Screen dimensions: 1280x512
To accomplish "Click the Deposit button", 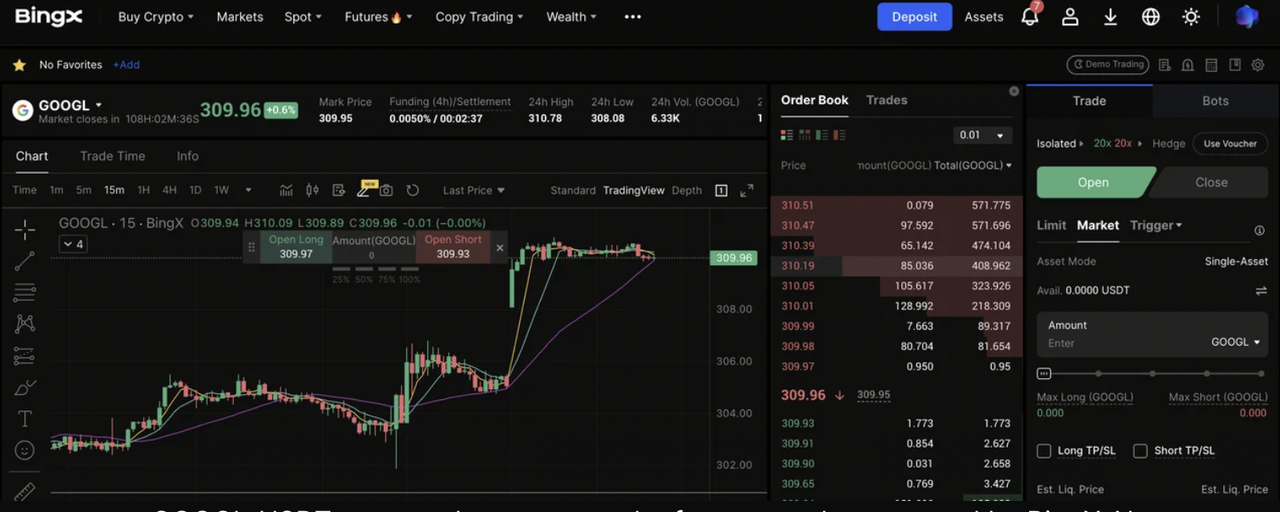I will (914, 17).
